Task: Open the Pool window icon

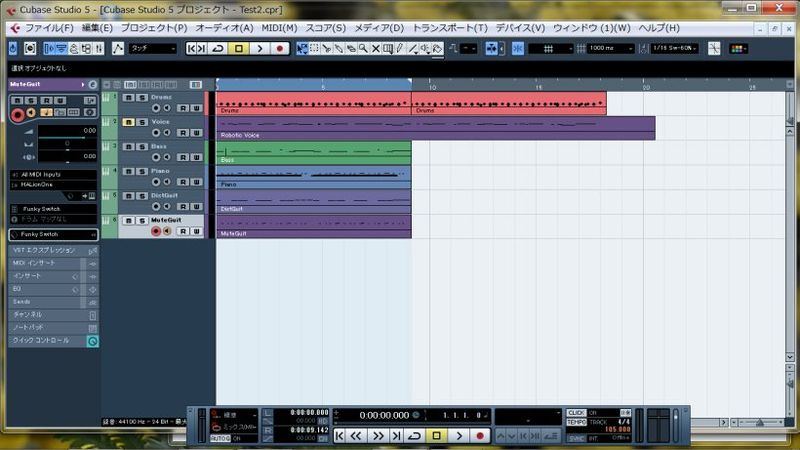Action: [86, 48]
